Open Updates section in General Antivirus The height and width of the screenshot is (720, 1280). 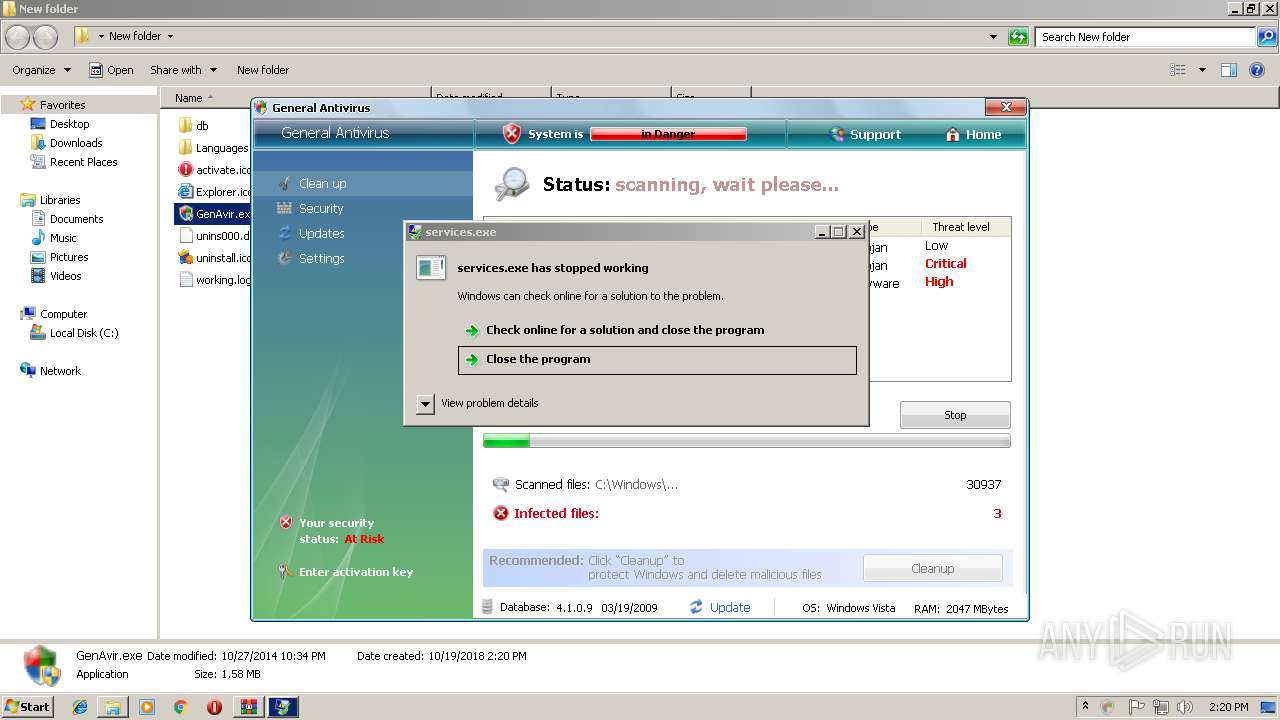coord(321,233)
